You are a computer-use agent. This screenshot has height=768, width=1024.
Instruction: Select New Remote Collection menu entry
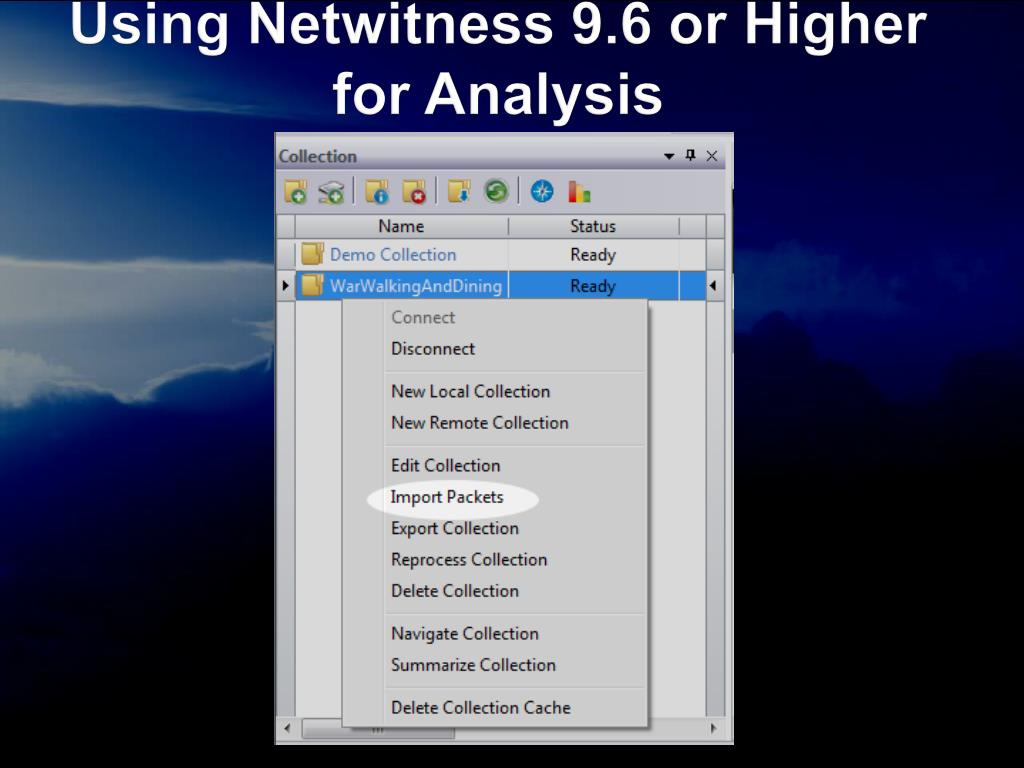pos(480,423)
